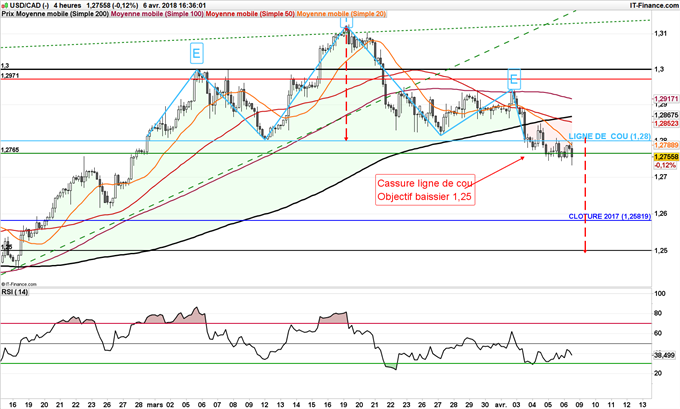Click the '02' date label after mars
Viewport: 680px width, 409px height.
click(x=169, y=405)
